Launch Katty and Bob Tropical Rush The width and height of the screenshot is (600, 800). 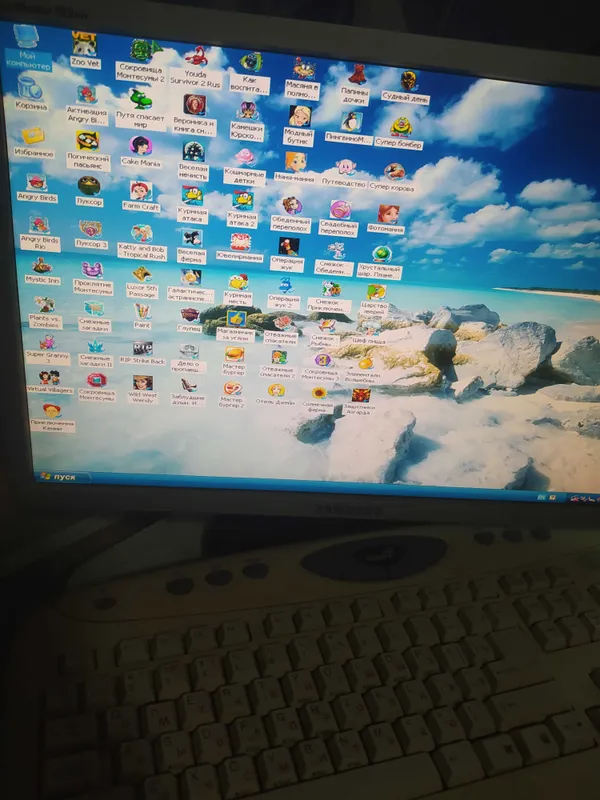pos(142,242)
